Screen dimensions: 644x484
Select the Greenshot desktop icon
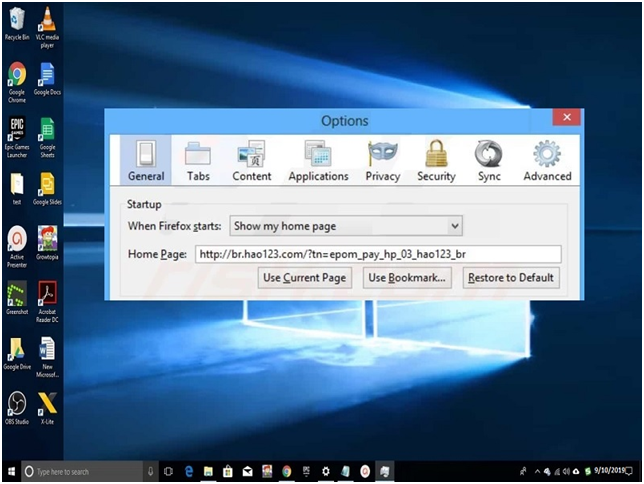coord(17,298)
